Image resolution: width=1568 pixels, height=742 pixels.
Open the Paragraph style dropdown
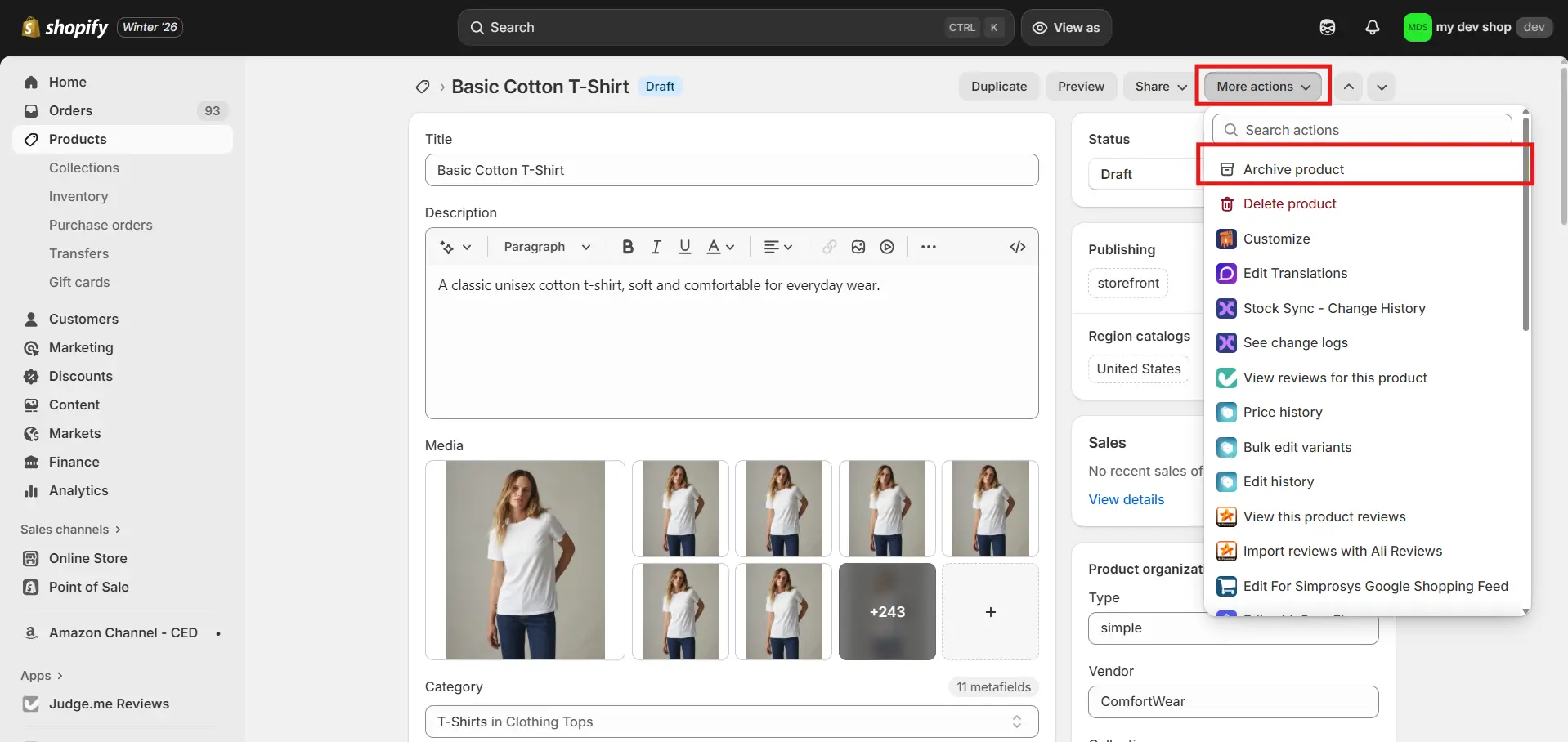click(x=544, y=246)
